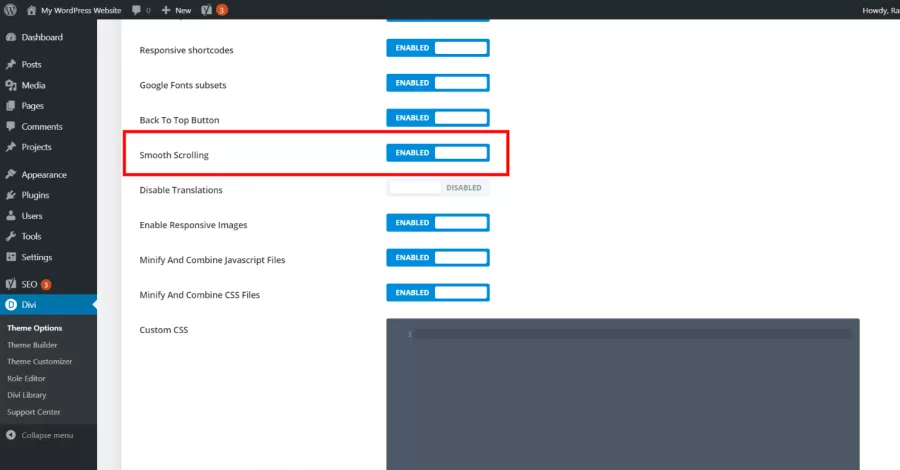Click the Howdy account menu
This screenshot has height=470, width=900.
[880, 10]
